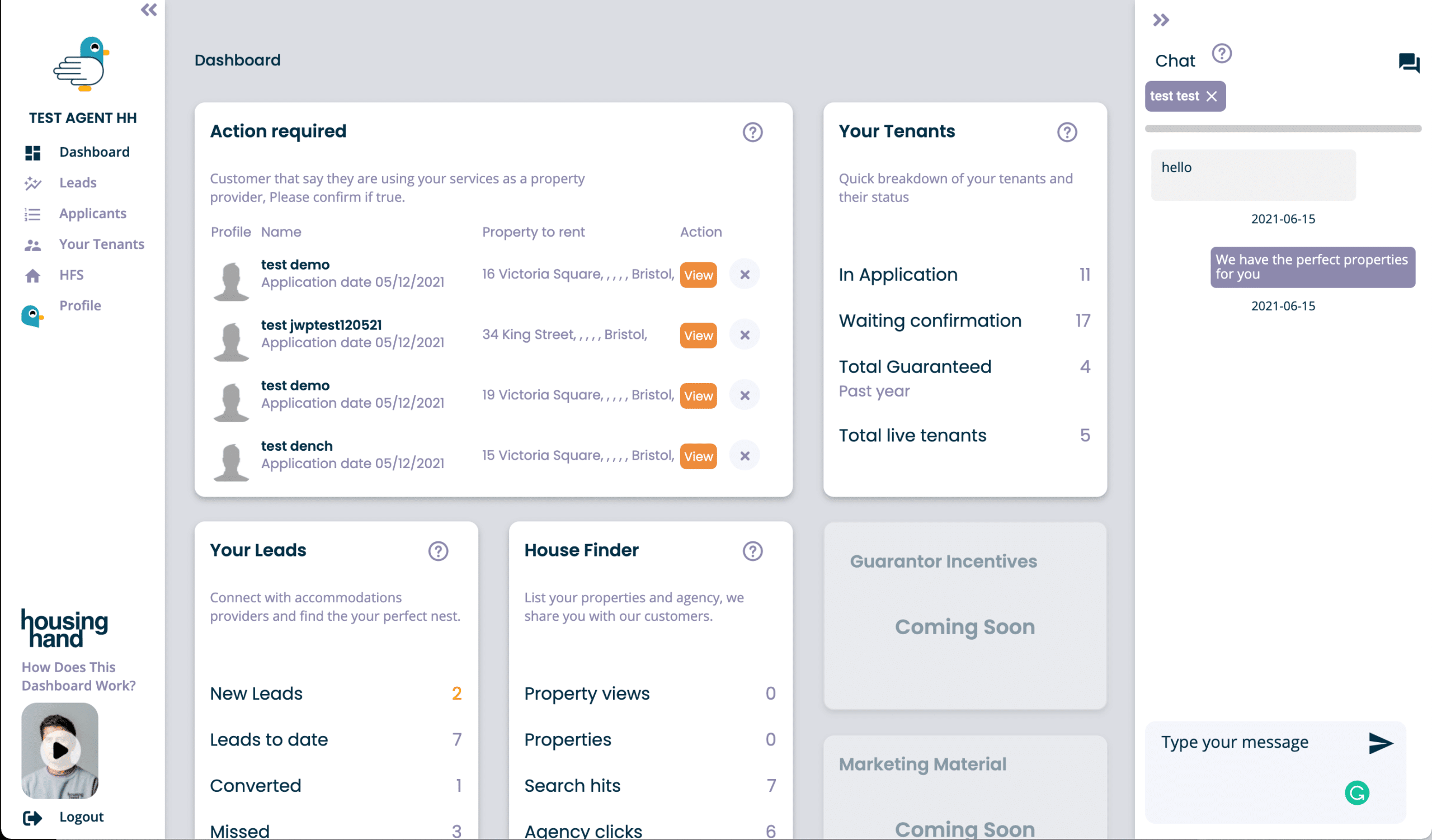The width and height of the screenshot is (1432, 840).
Task: Open help for the Action required card
Action: [x=752, y=132]
